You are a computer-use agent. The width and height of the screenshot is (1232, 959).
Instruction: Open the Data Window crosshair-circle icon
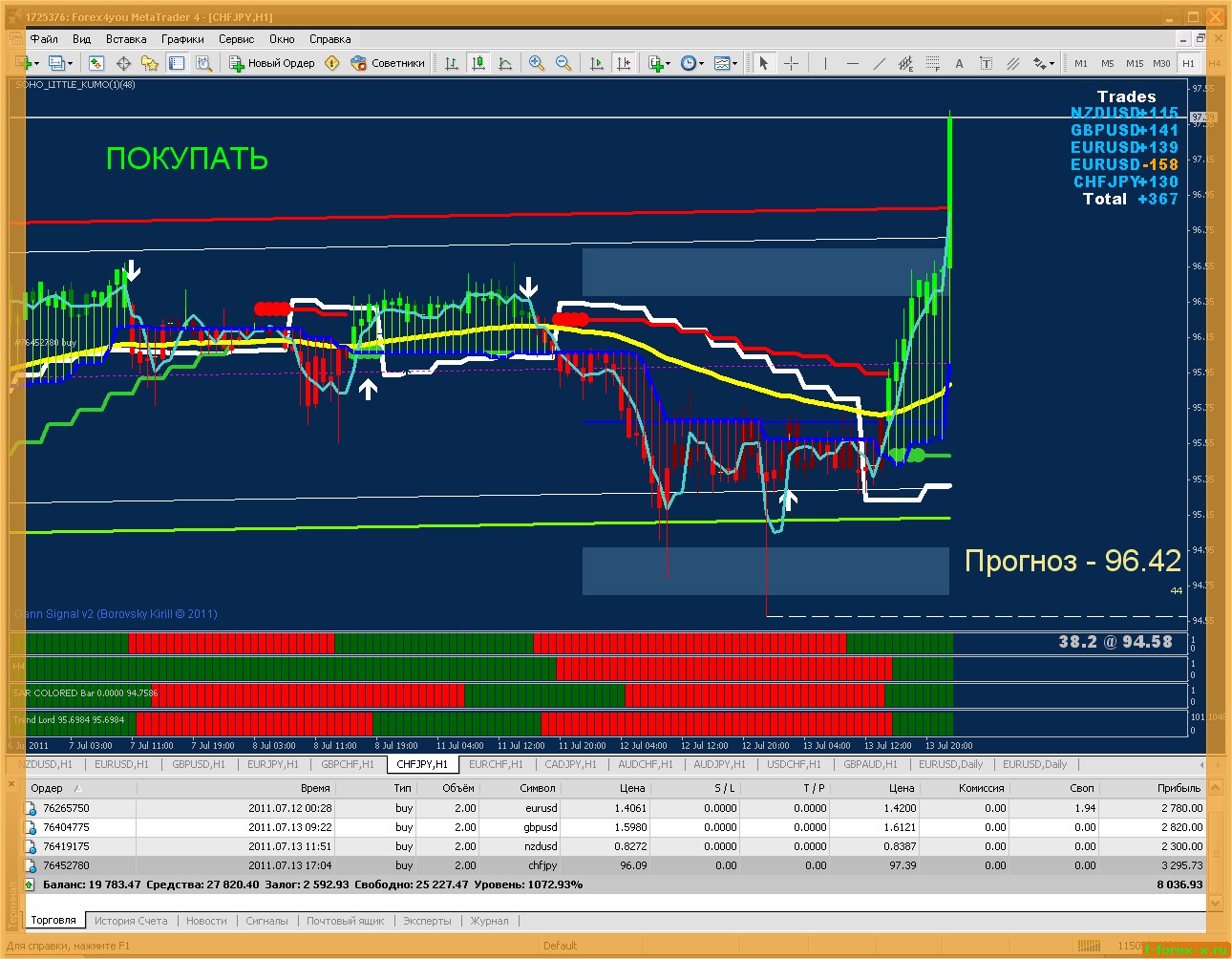click(x=123, y=63)
